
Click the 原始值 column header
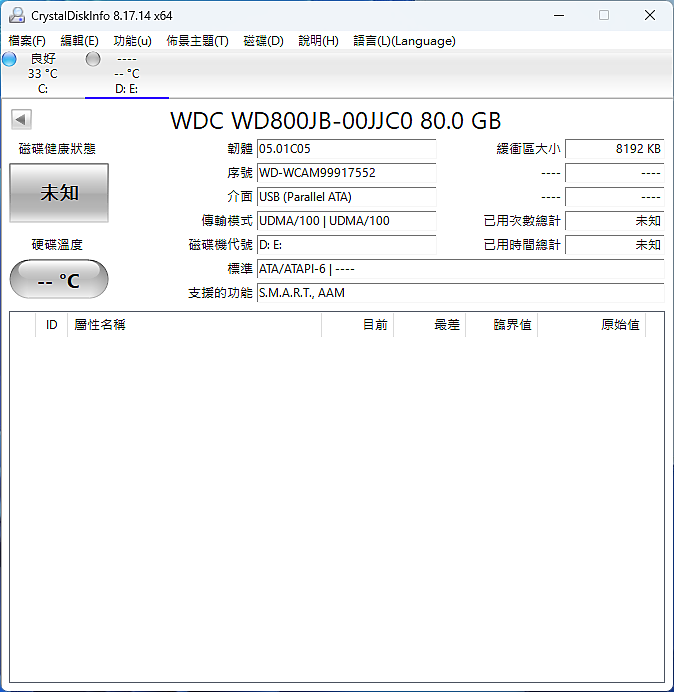(591, 325)
